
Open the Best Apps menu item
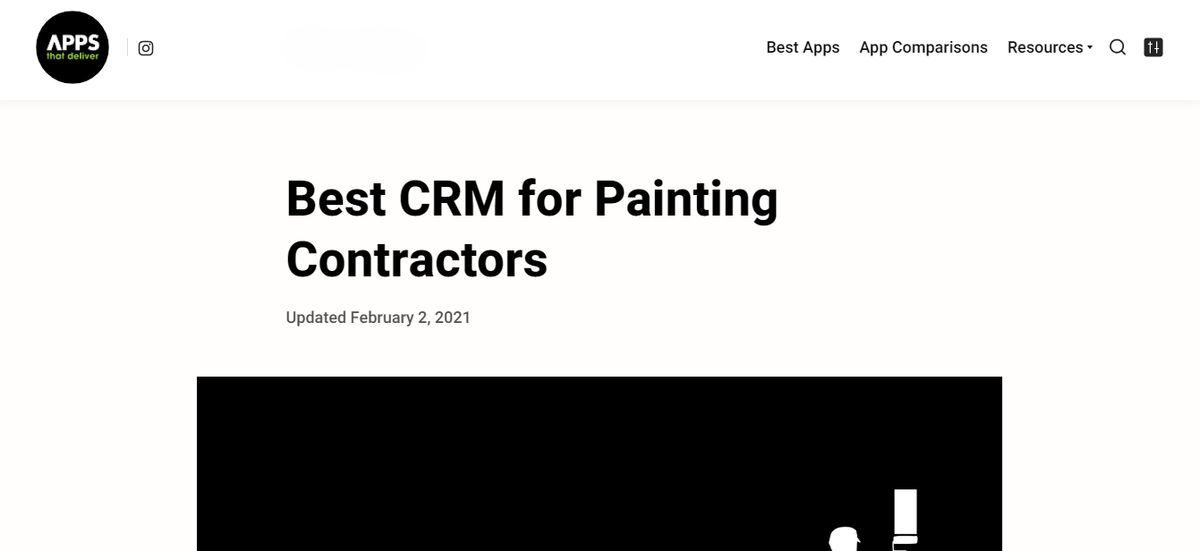click(x=803, y=47)
